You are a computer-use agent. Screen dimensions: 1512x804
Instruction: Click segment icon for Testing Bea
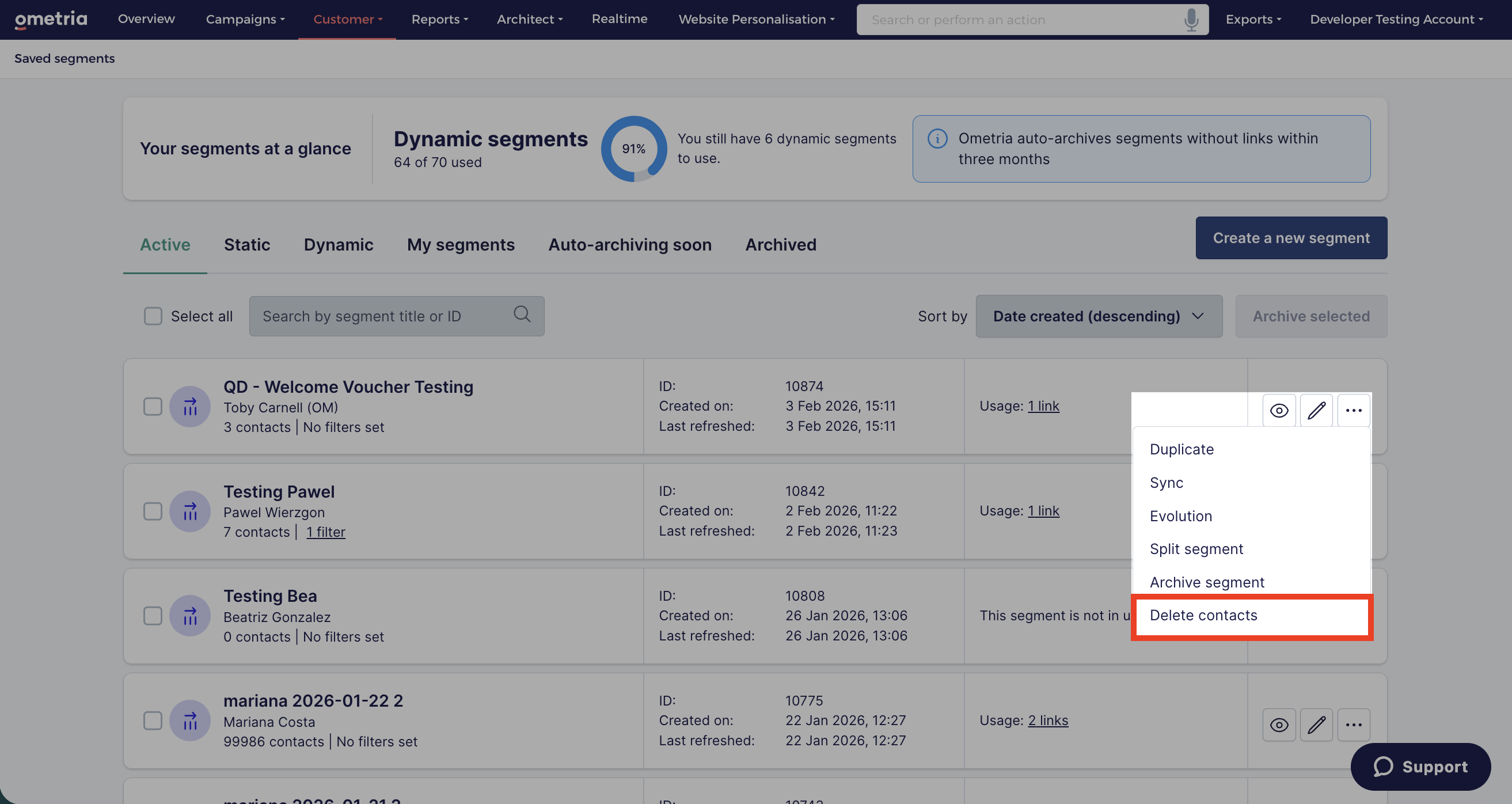189,616
